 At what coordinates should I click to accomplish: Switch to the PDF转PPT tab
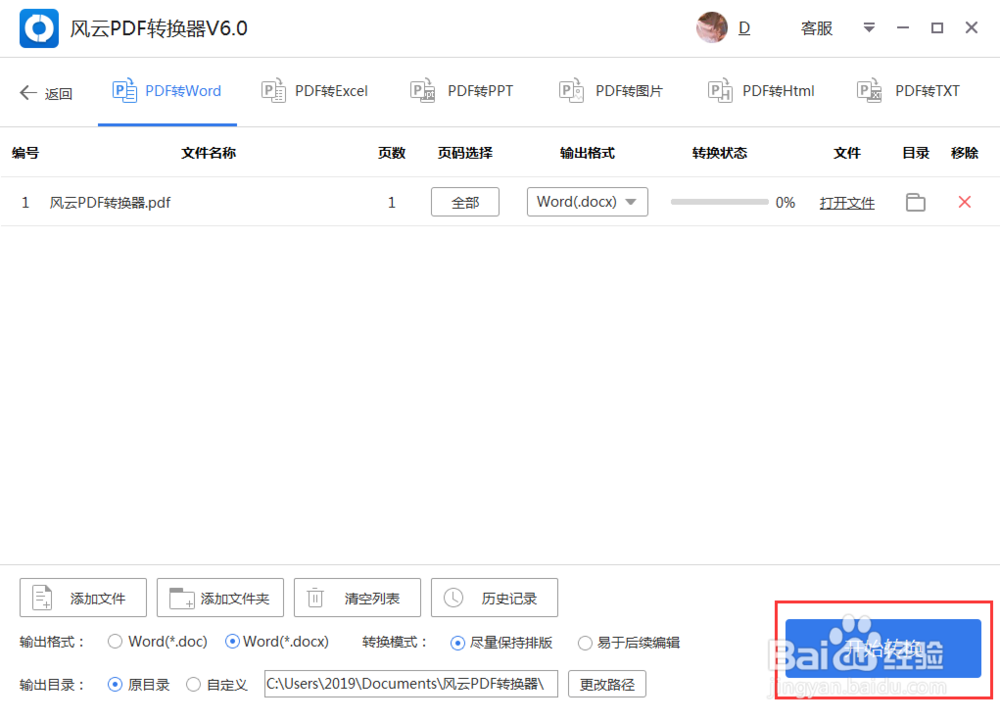tap(462, 91)
